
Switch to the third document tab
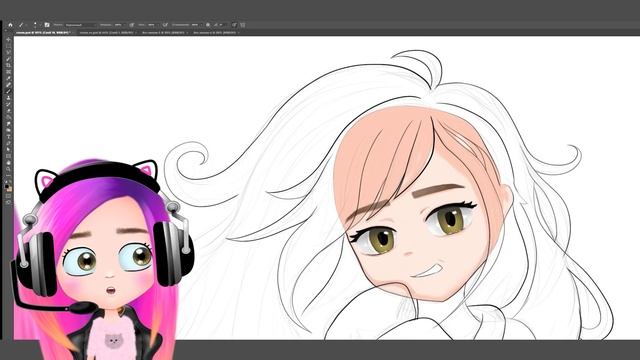click(x=164, y=32)
